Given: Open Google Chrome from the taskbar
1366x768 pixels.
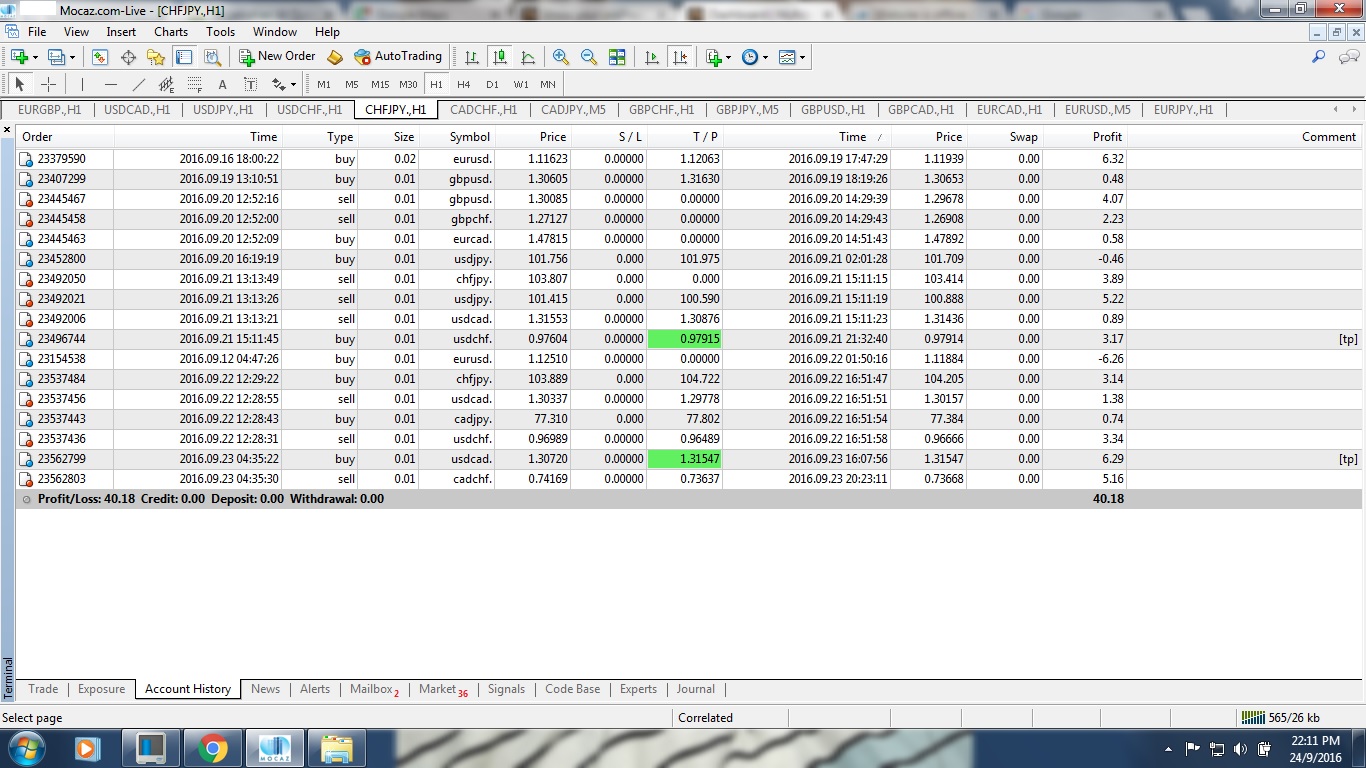Looking at the screenshot, I should coord(212,748).
